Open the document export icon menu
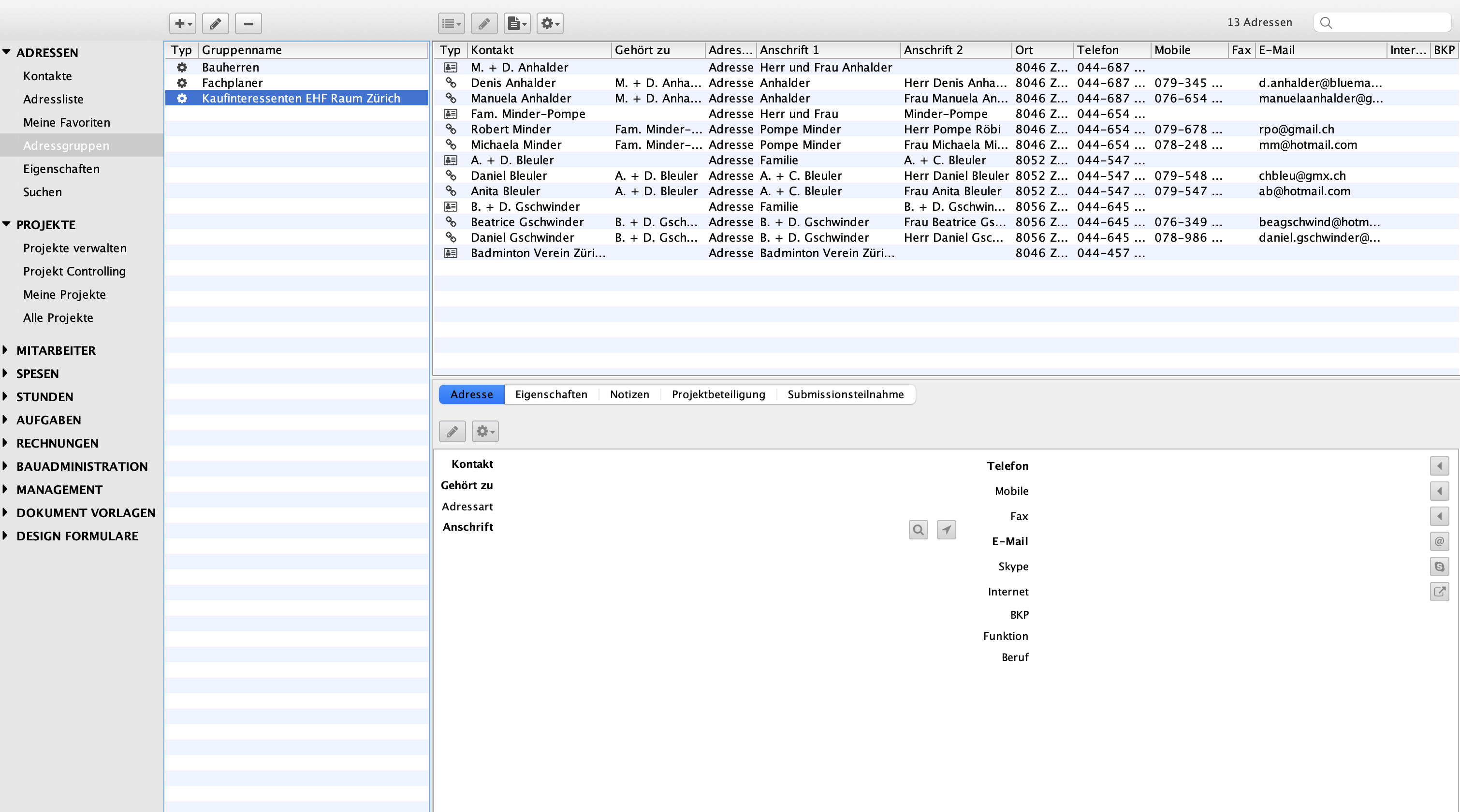This screenshot has width=1460, height=812. [517, 23]
